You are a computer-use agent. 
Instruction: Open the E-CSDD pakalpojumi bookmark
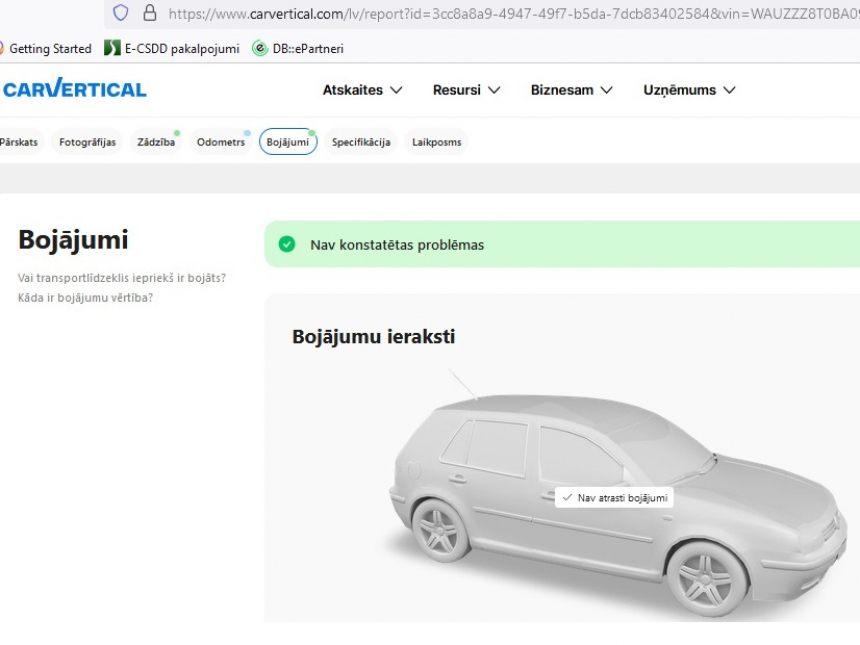pyautogui.click(x=172, y=49)
